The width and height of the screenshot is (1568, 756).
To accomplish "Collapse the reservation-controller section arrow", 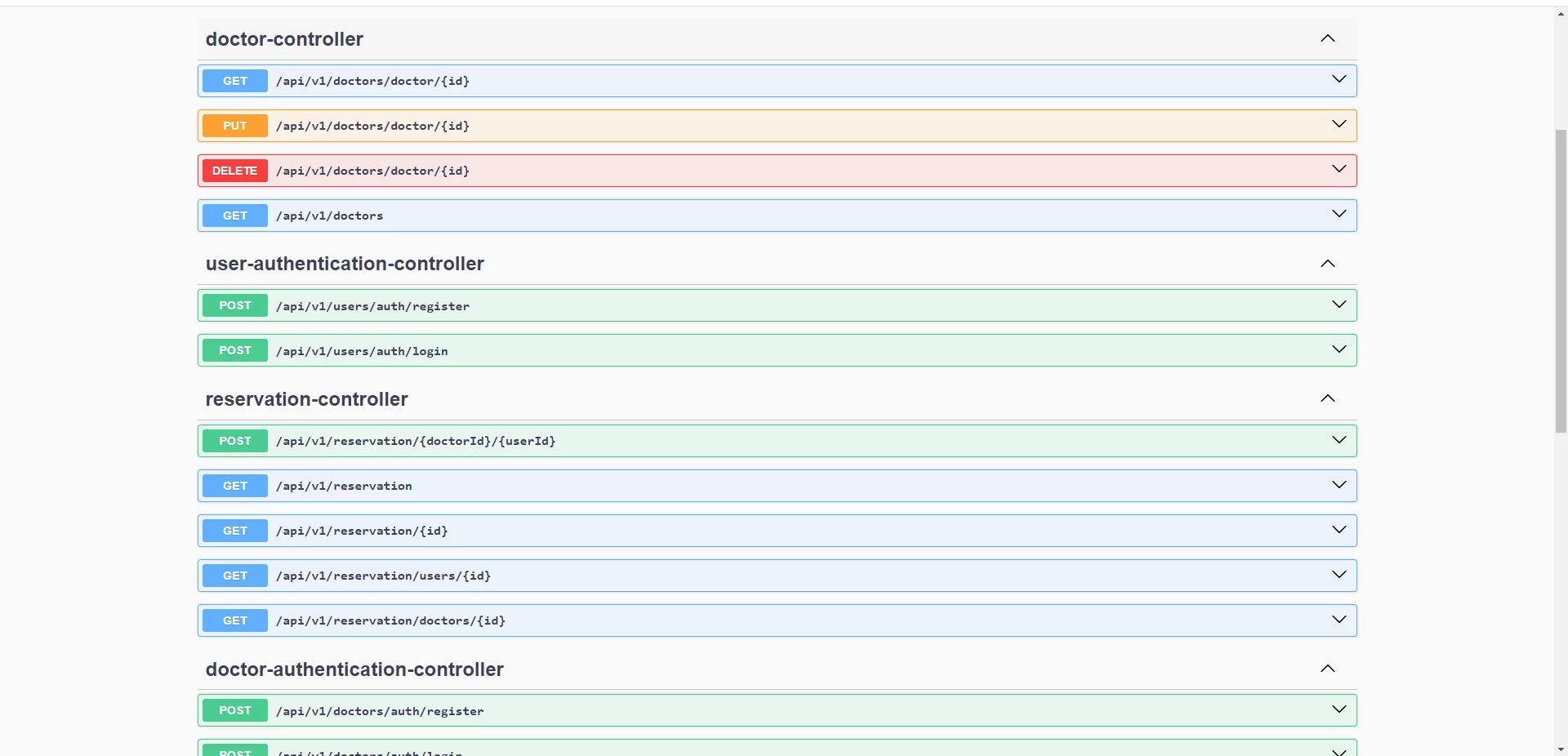I will [x=1327, y=398].
